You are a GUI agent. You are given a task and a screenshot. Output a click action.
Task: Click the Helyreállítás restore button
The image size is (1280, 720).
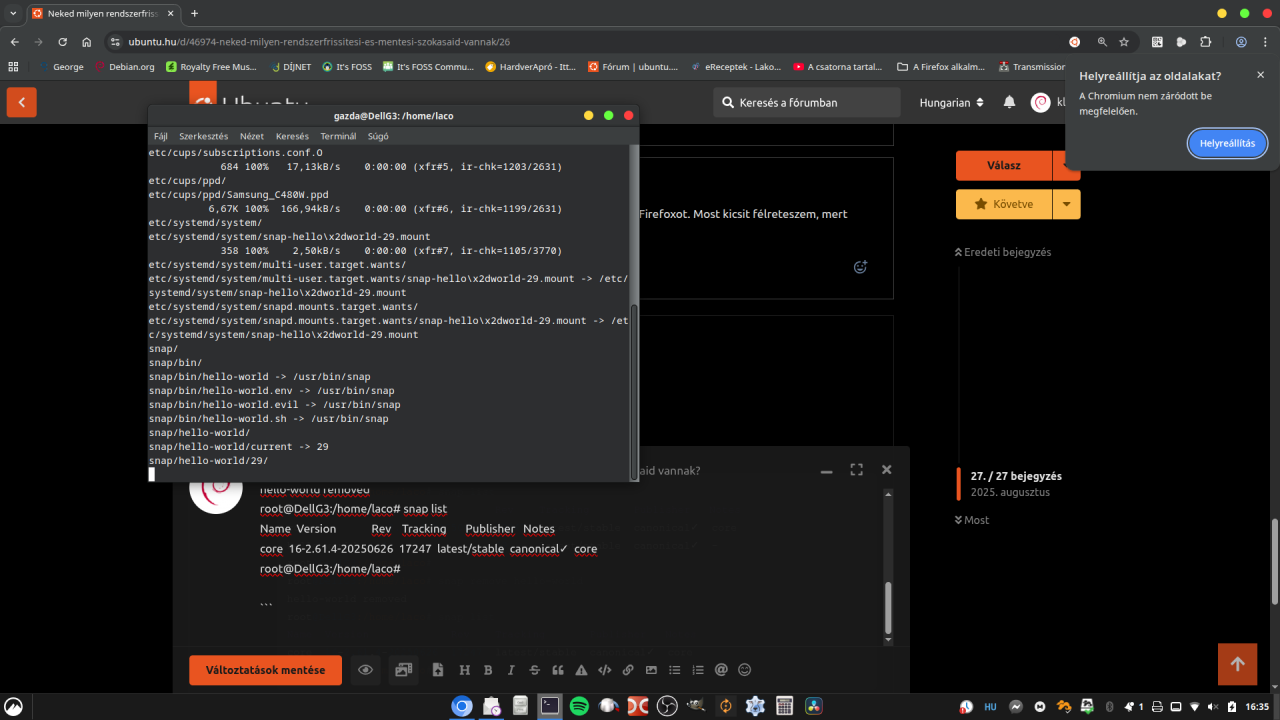pos(1227,143)
